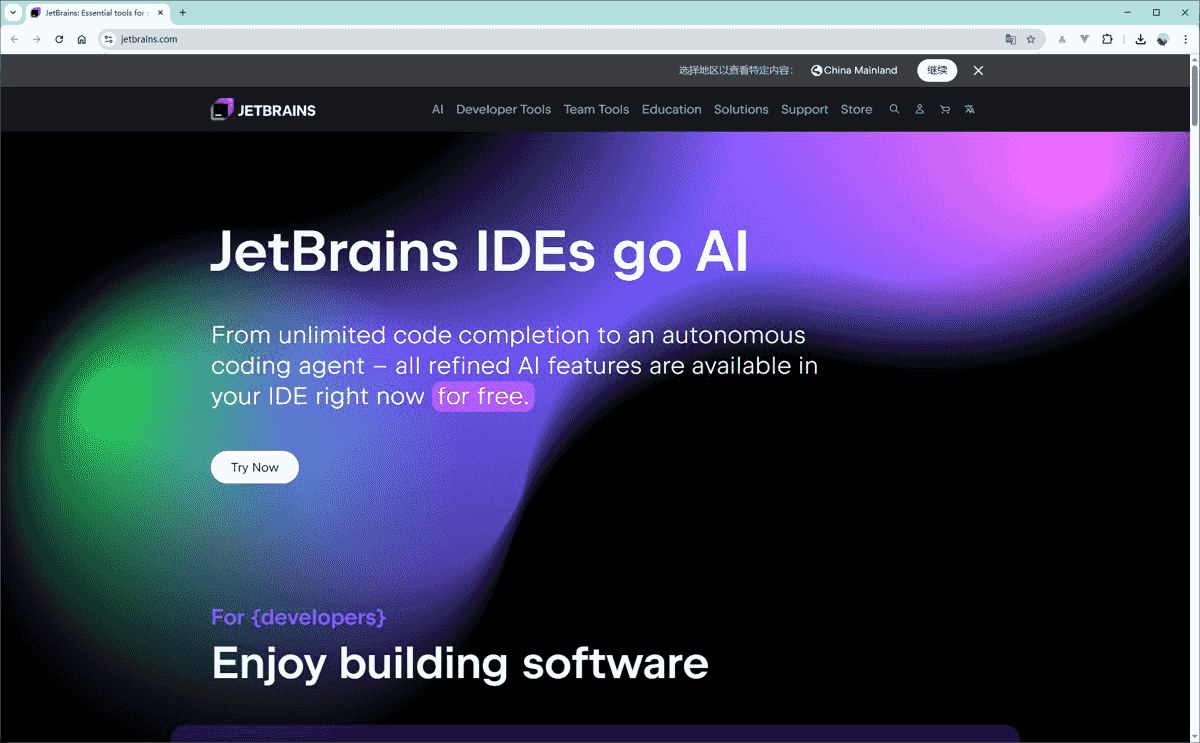Open the Store menu
The width and height of the screenshot is (1200, 743).
(x=856, y=109)
